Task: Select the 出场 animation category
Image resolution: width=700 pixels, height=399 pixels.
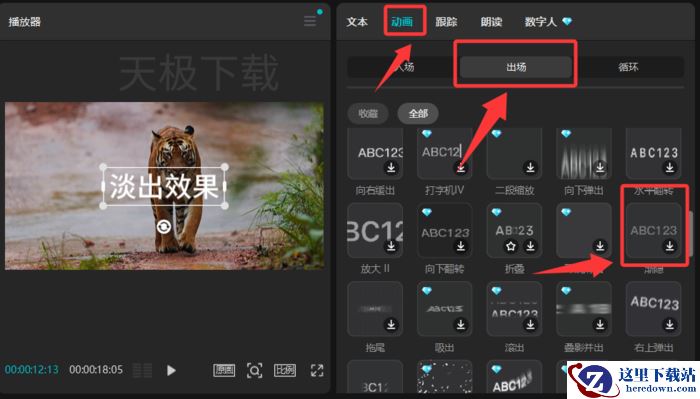Action: pyautogui.click(x=516, y=67)
